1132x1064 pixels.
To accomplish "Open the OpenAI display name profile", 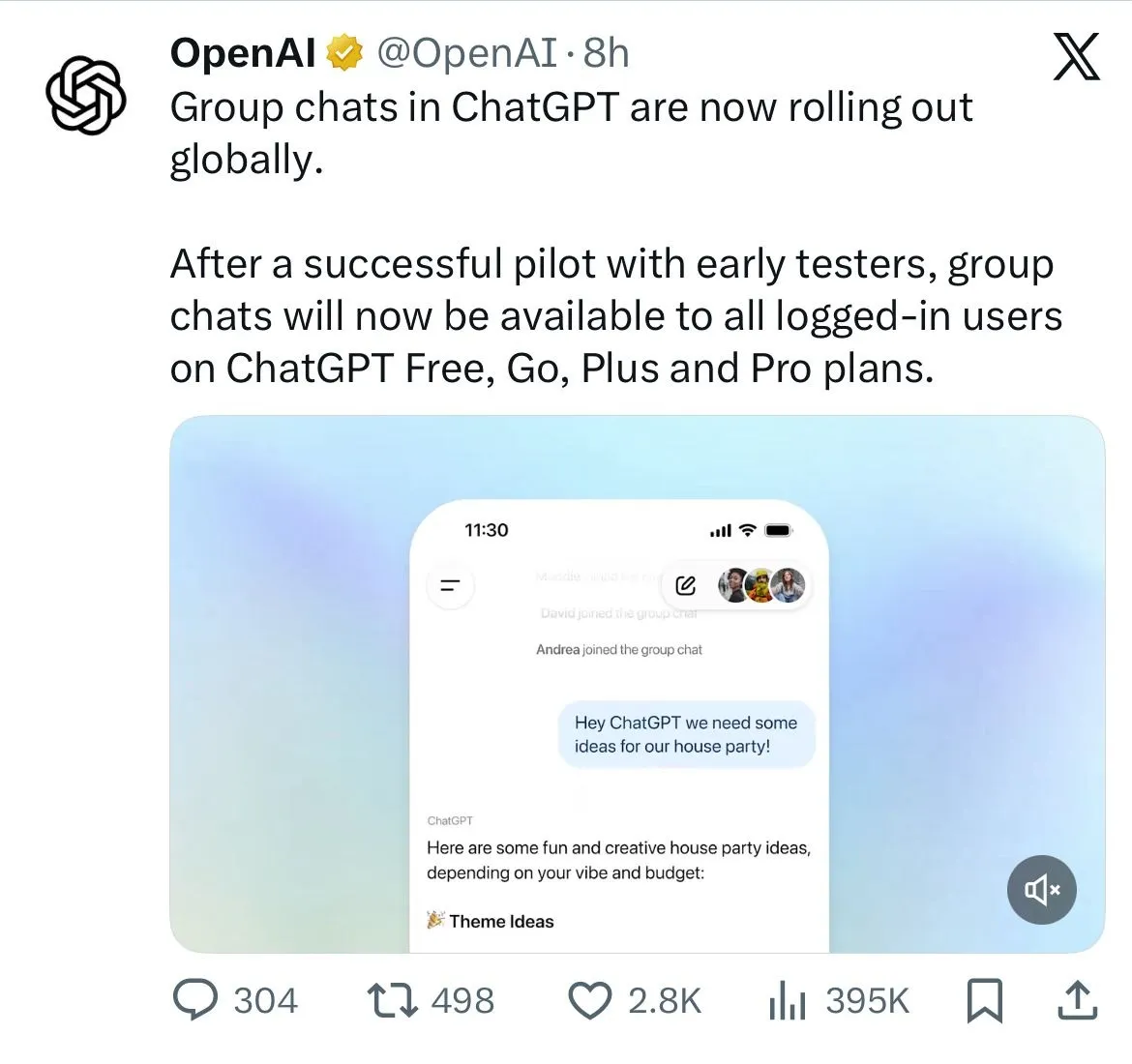I will pyautogui.click(x=243, y=53).
